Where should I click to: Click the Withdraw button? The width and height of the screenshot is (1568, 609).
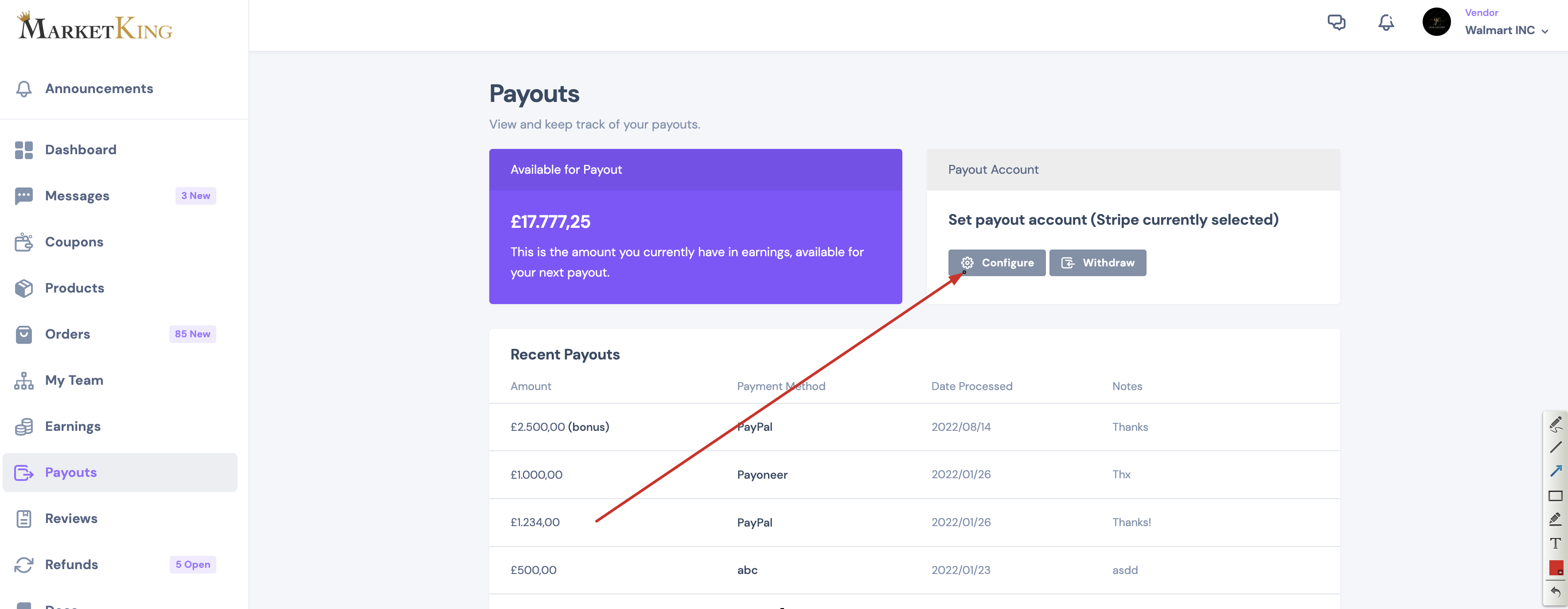click(x=1097, y=262)
